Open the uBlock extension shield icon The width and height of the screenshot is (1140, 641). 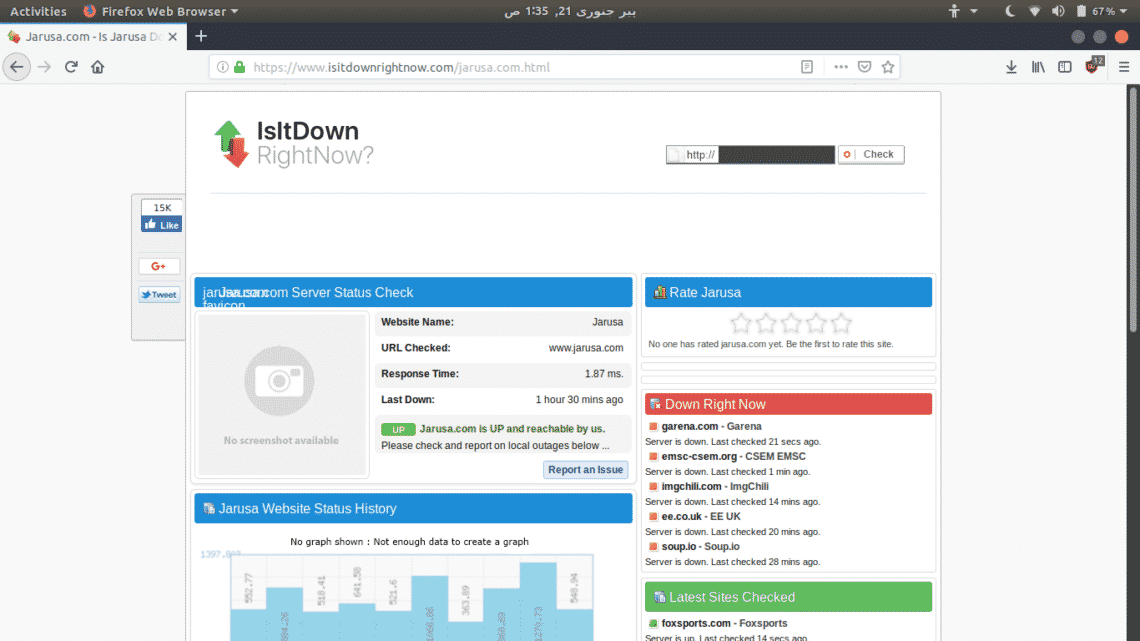[1093, 66]
